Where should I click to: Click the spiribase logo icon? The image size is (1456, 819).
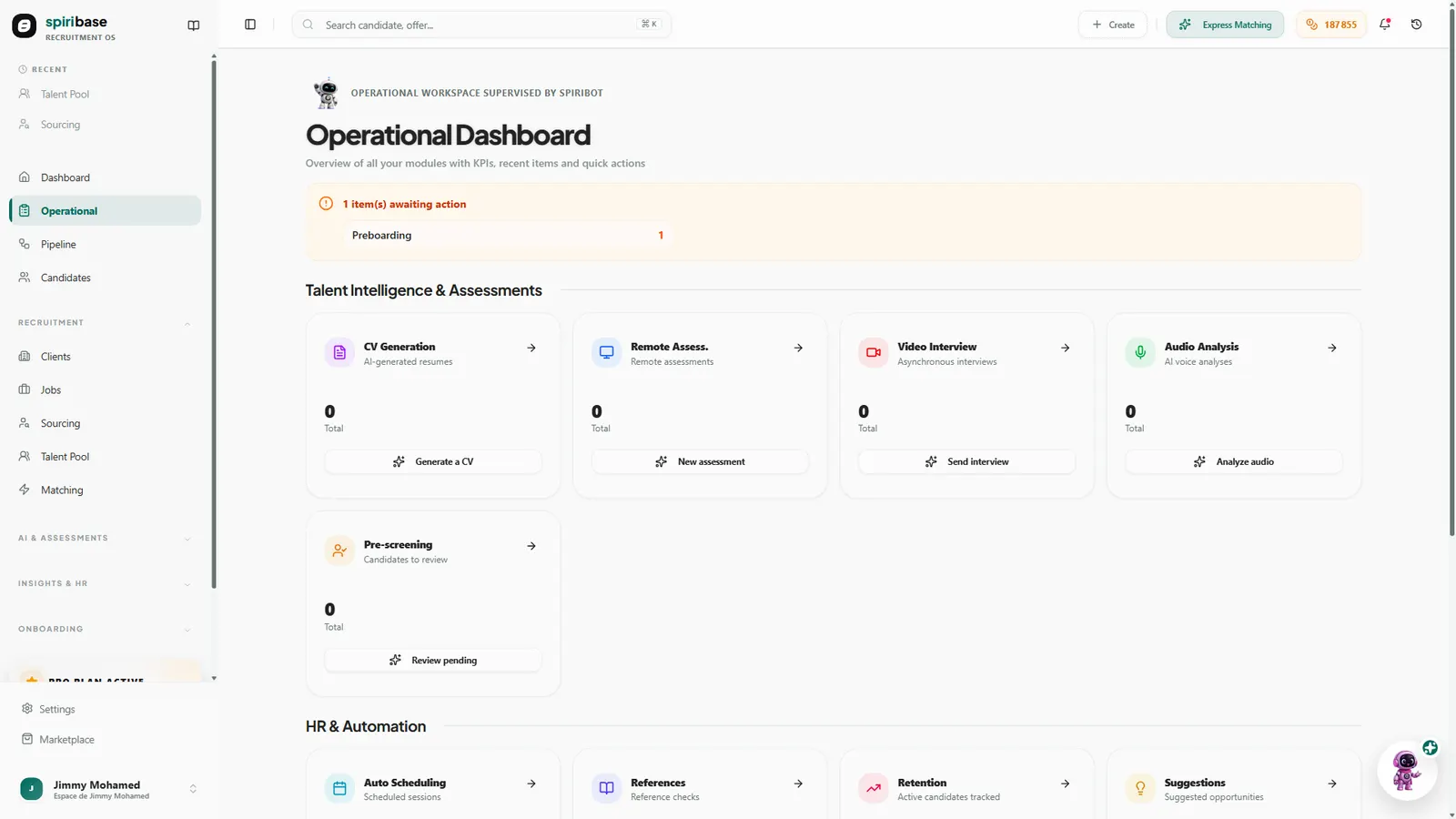(25, 26)
